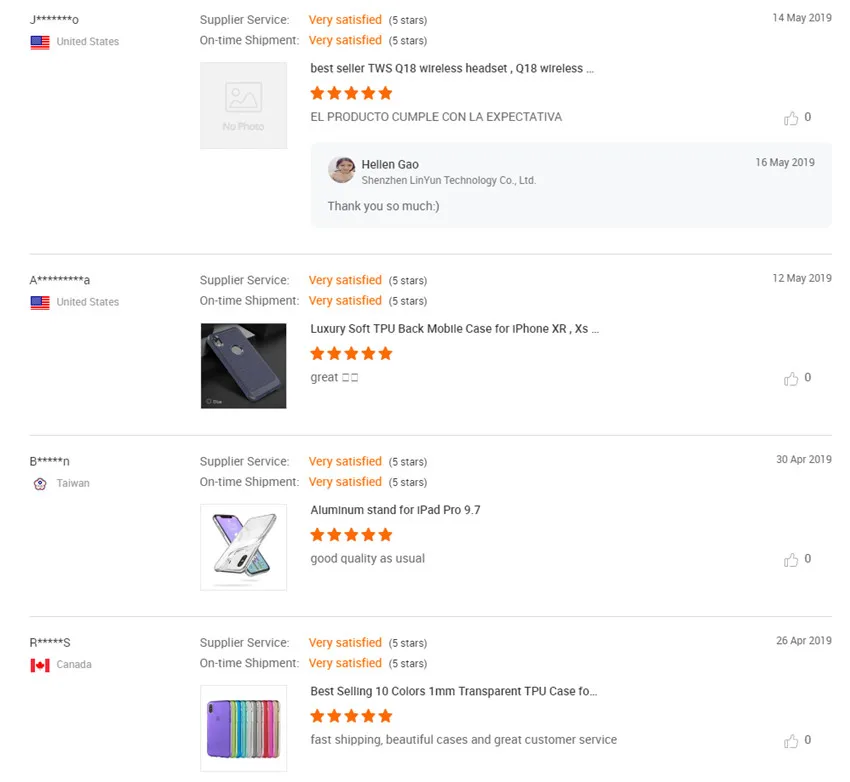Screen dimensions: 850x782
Task: Click the star rating above 'good quality as usual'
Action: pyautogui.click(x=351, y=535)
